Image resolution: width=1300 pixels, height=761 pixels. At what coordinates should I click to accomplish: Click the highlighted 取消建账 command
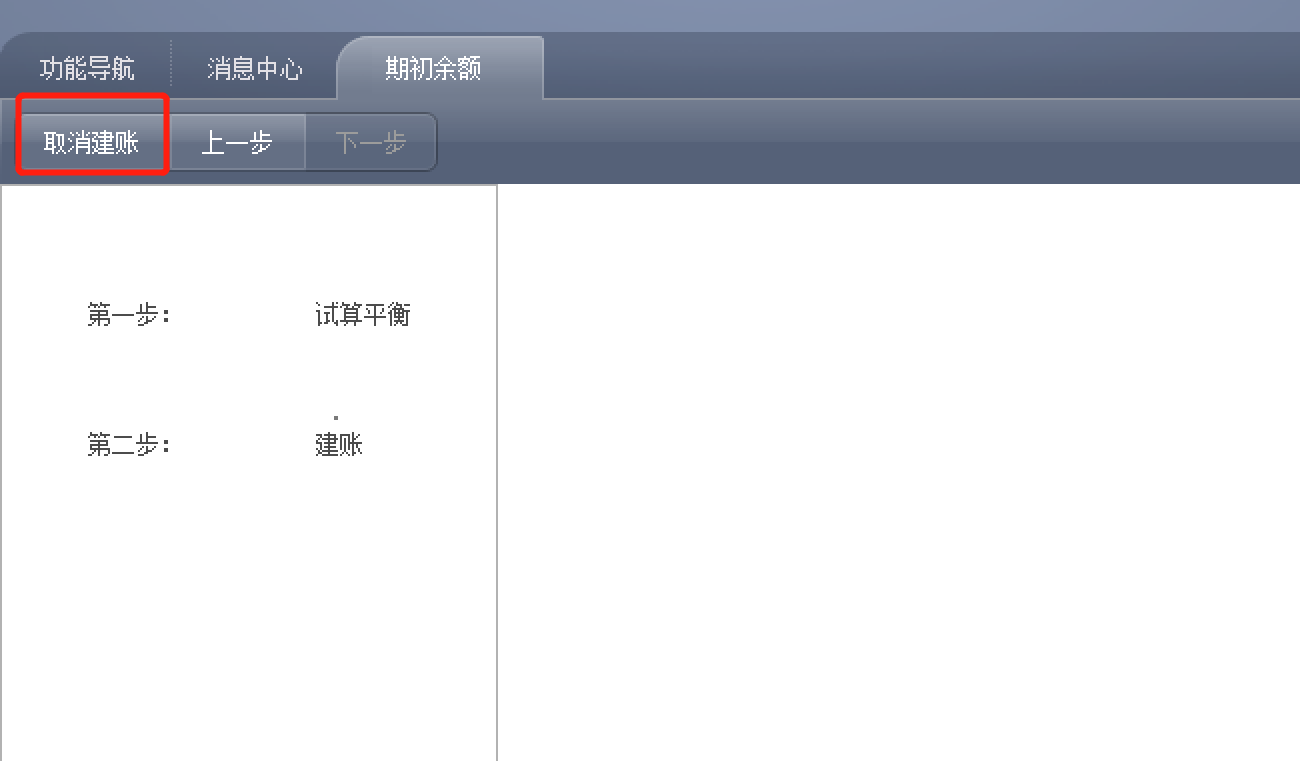91,141
